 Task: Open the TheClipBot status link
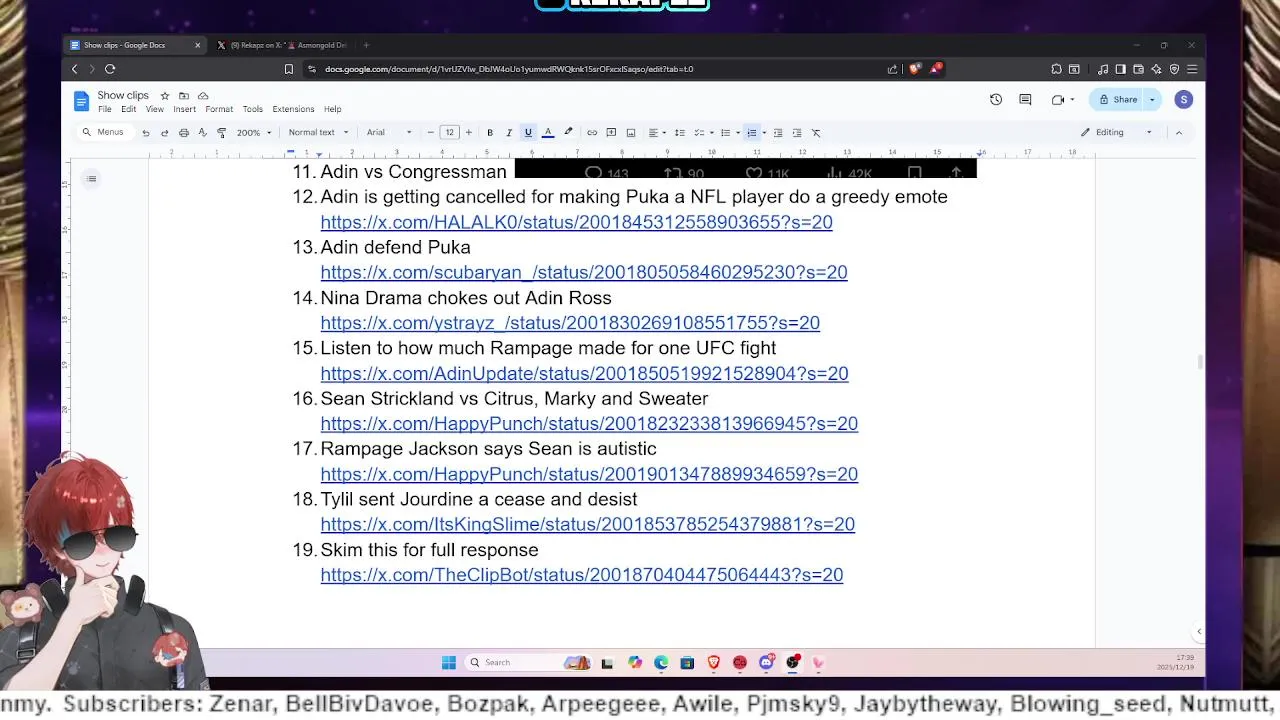[582, 575]
